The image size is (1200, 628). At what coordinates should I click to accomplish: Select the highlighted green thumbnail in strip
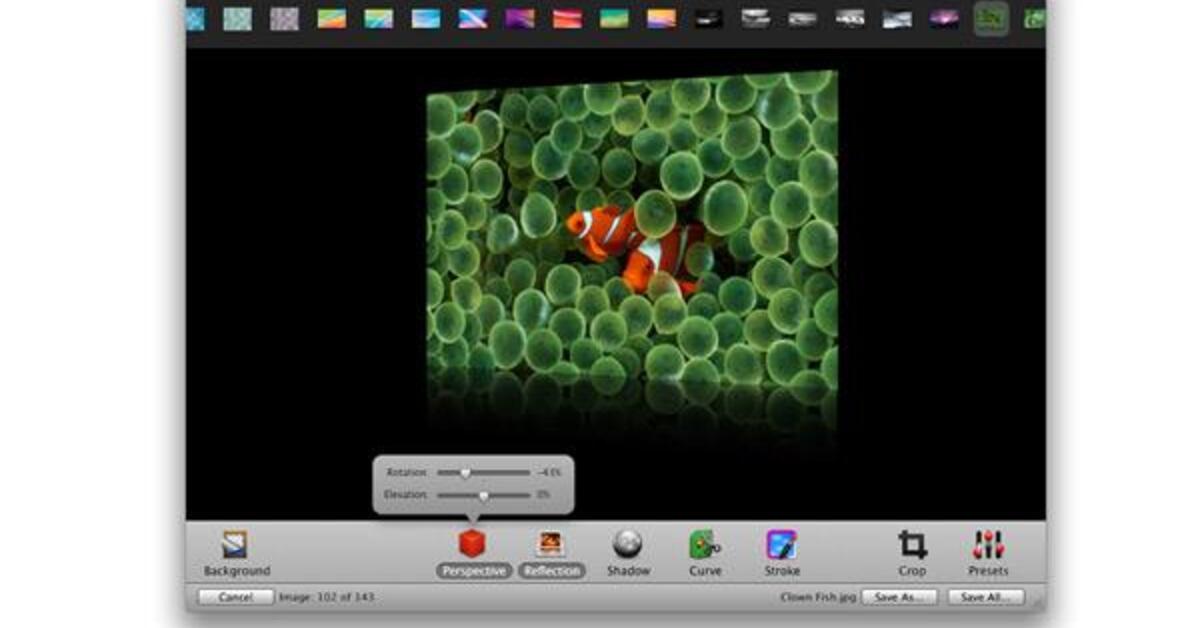[x=990, y=18]
